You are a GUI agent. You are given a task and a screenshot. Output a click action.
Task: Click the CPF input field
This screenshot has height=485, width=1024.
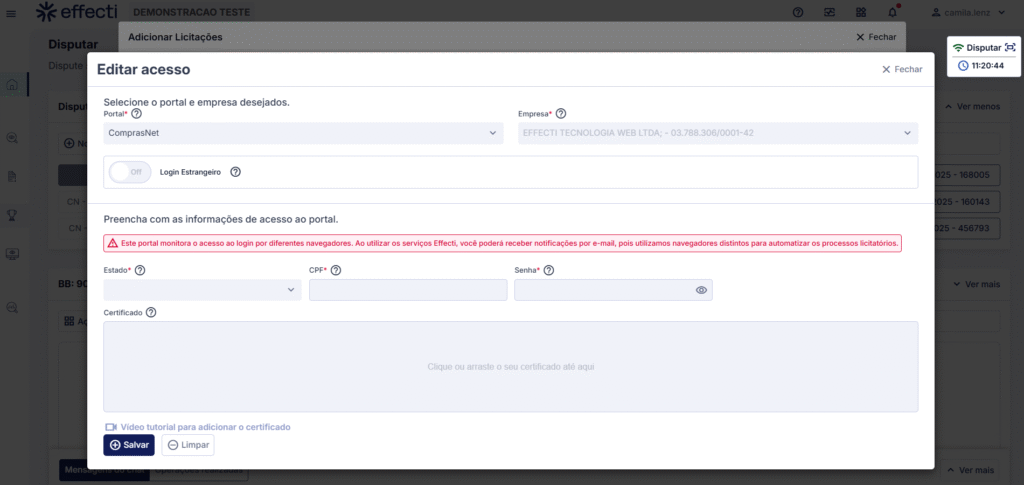click(x=408, y=290)
